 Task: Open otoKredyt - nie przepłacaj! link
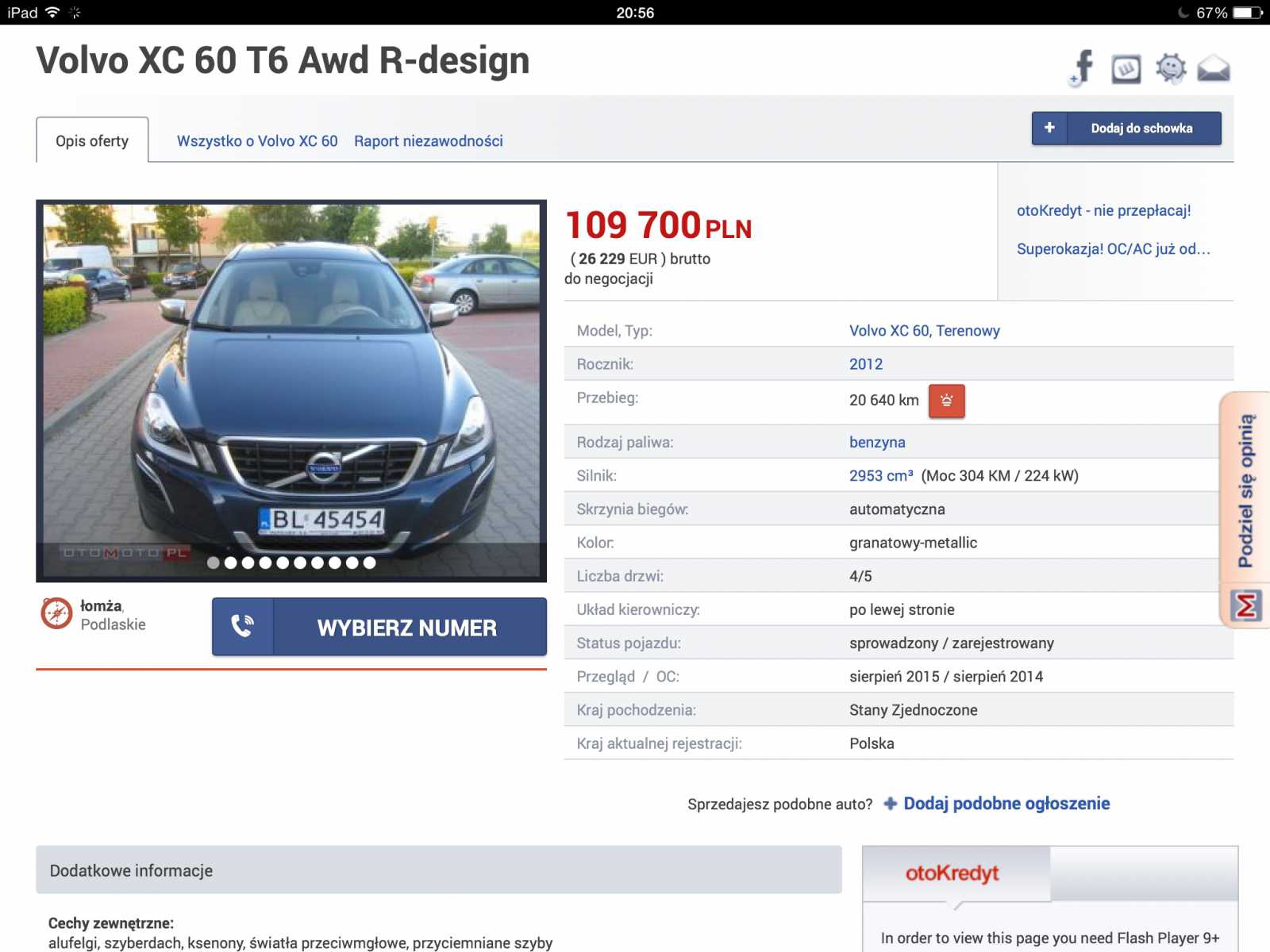1103,210
